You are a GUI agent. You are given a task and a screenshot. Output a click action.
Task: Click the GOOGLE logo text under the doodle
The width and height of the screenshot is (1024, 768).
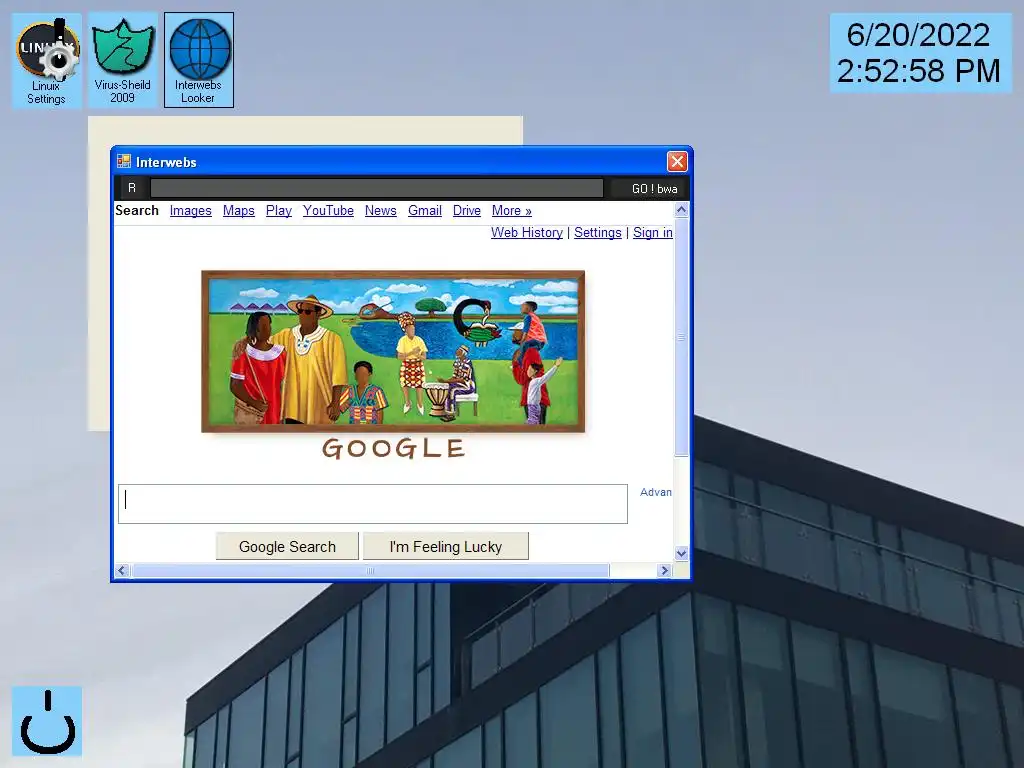point(394,449)
